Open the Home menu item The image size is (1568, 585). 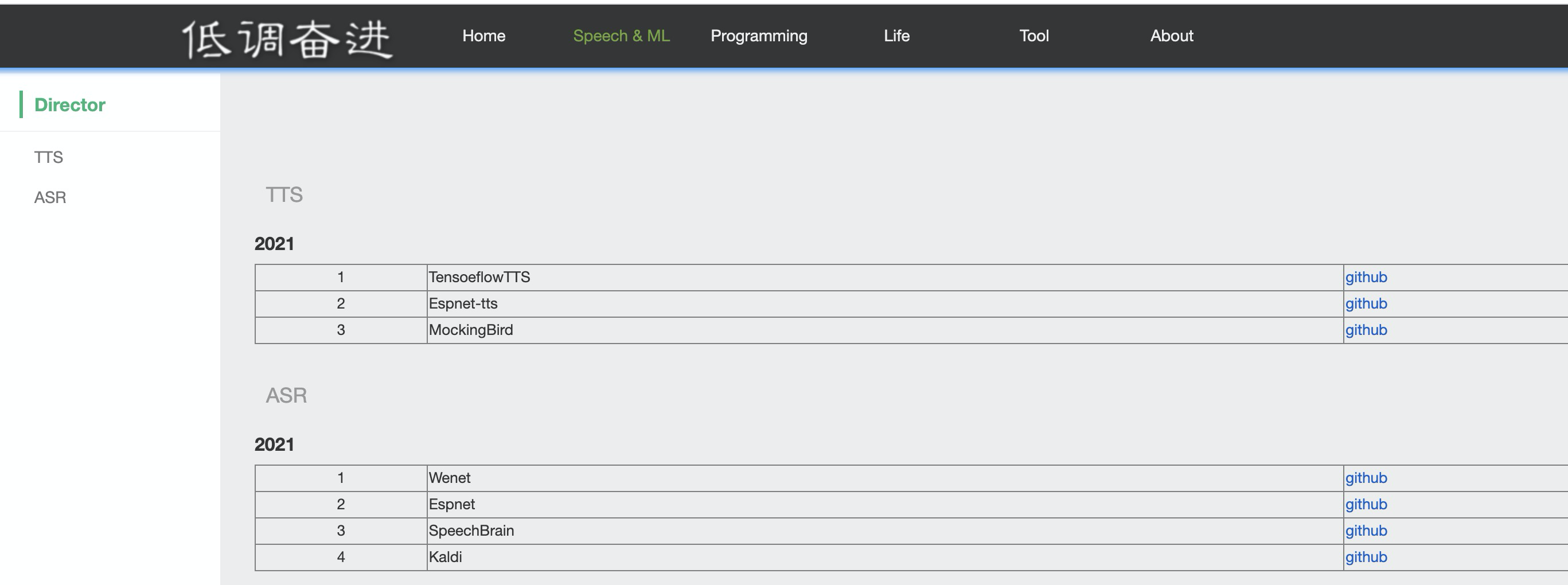[x=484, y=36]
